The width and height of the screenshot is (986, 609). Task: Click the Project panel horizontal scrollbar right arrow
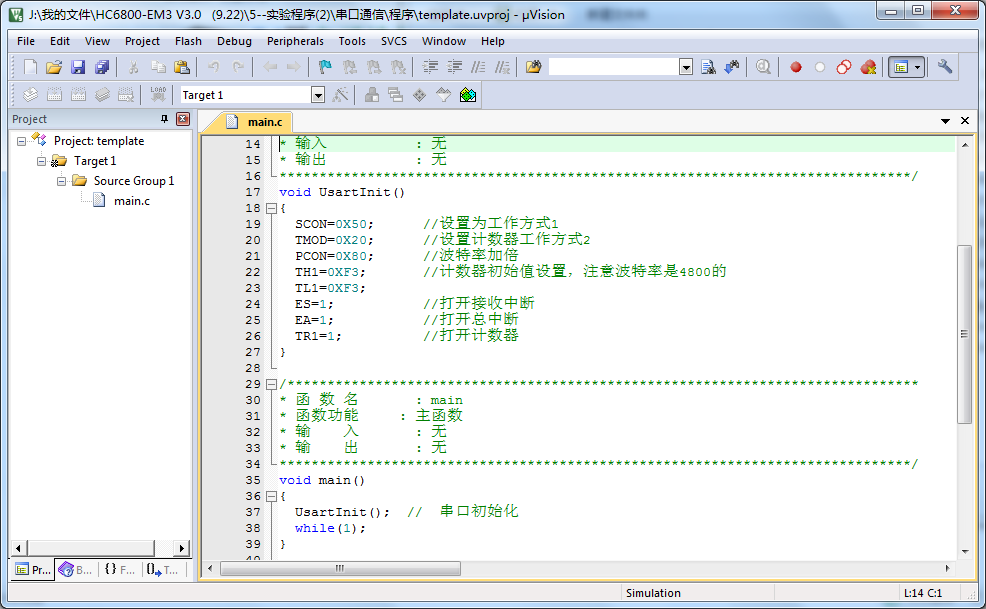[181, 548]
